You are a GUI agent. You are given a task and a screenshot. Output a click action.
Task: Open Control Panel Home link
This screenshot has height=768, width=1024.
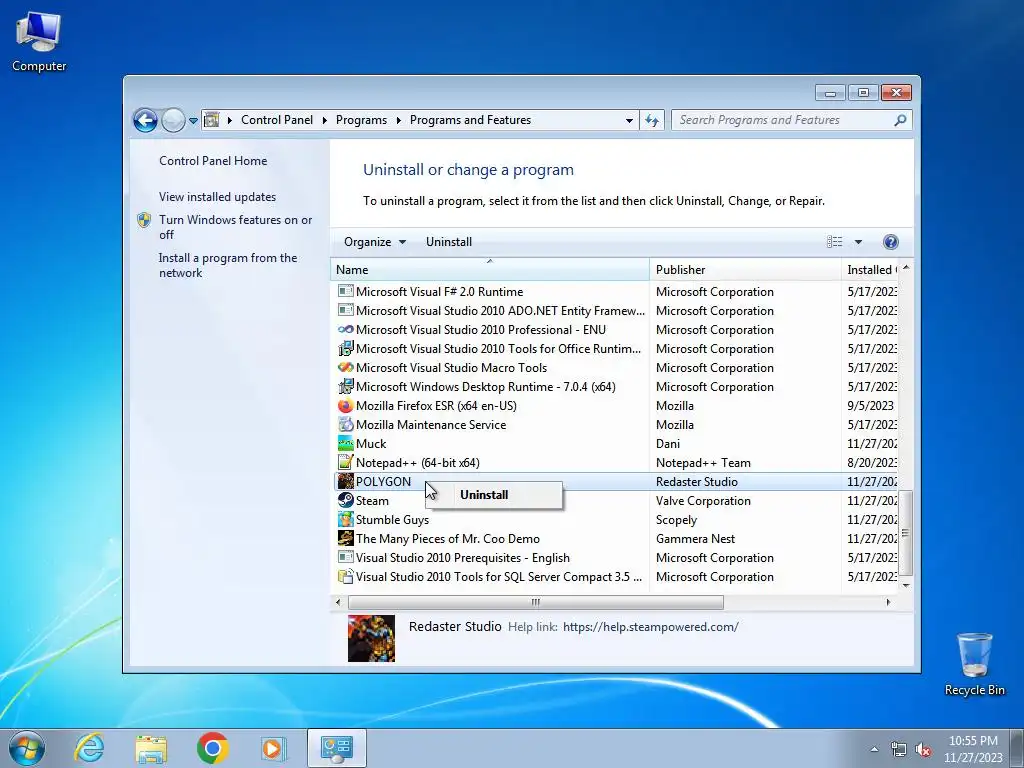213,161
